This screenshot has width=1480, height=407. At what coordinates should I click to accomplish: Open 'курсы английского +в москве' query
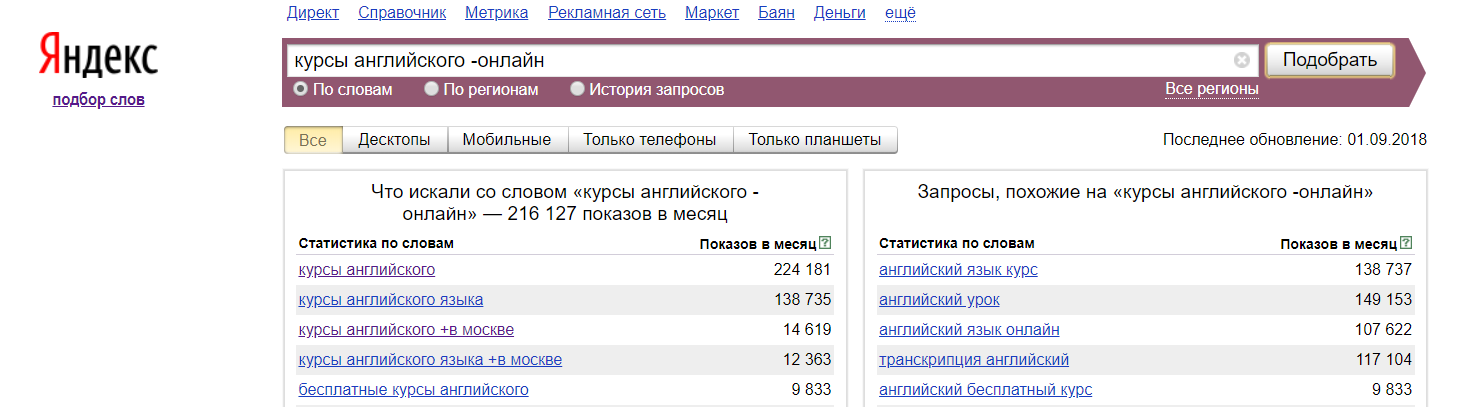pos(406,330)
